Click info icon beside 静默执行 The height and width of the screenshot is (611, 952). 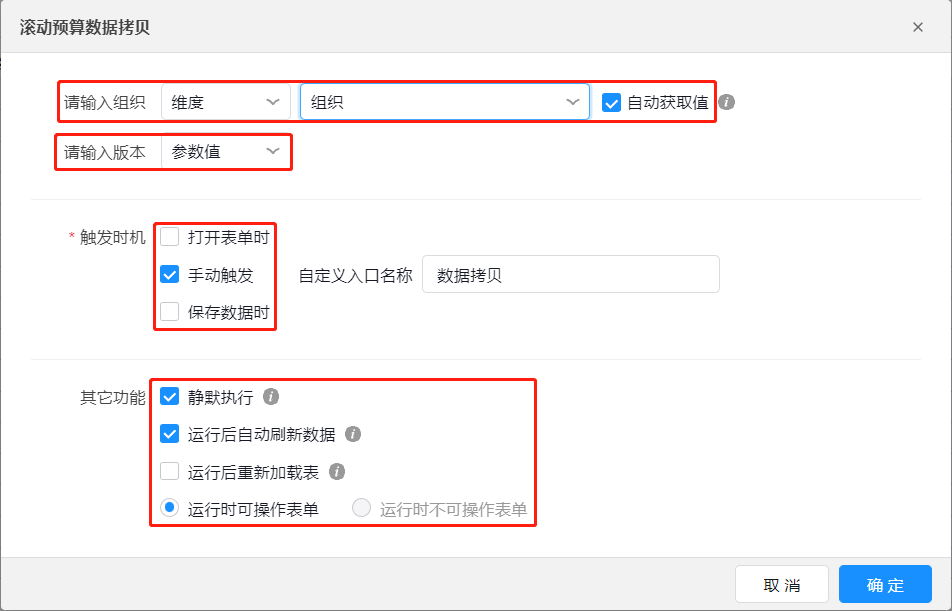271,397
